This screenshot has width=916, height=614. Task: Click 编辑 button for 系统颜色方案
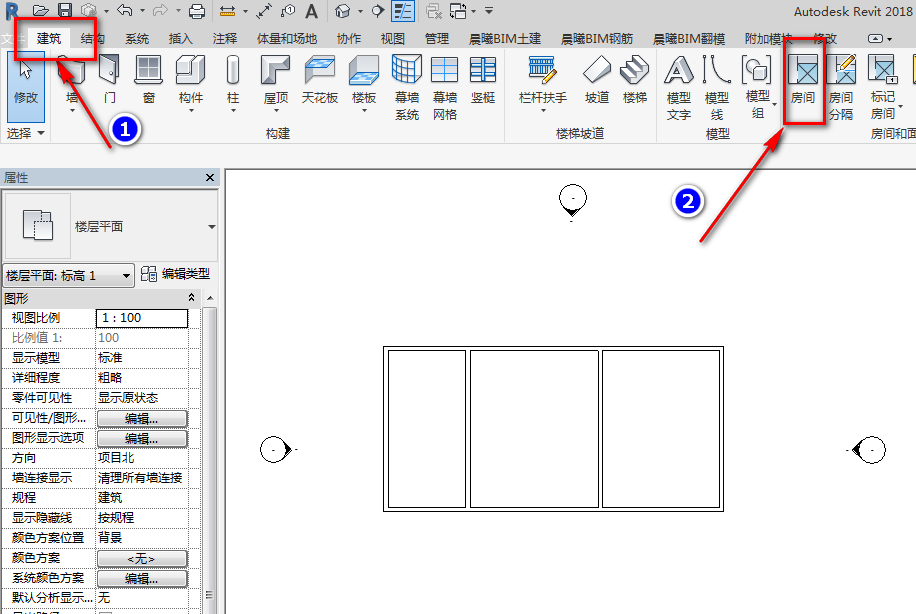click(142, 578)
